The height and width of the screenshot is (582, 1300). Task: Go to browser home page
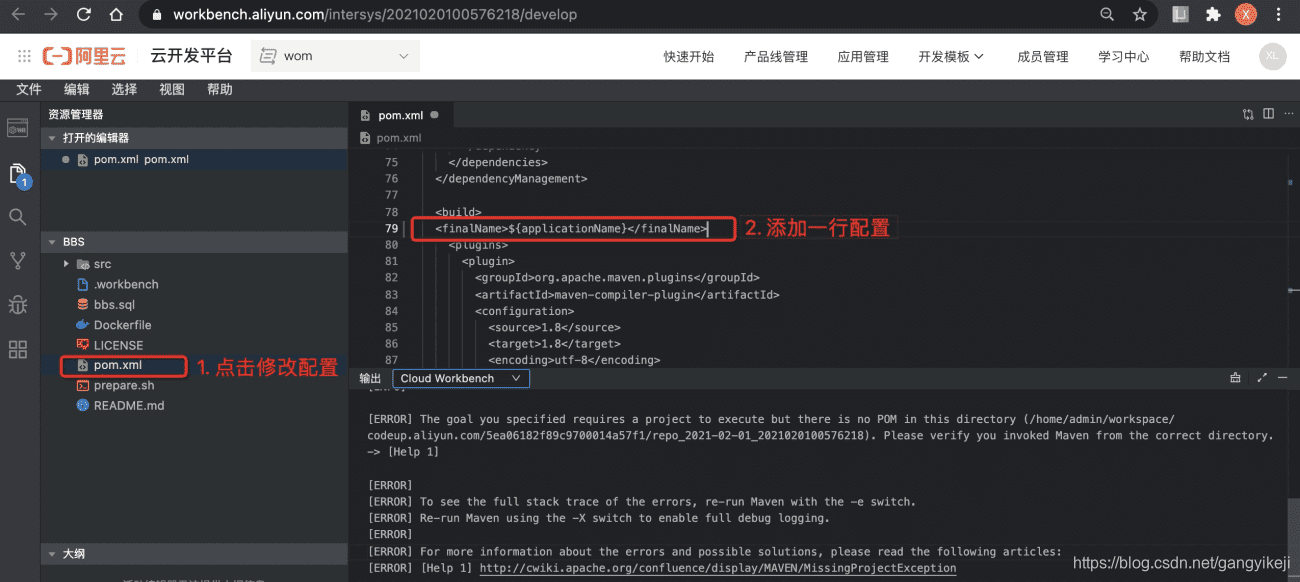tap(116, 15)
